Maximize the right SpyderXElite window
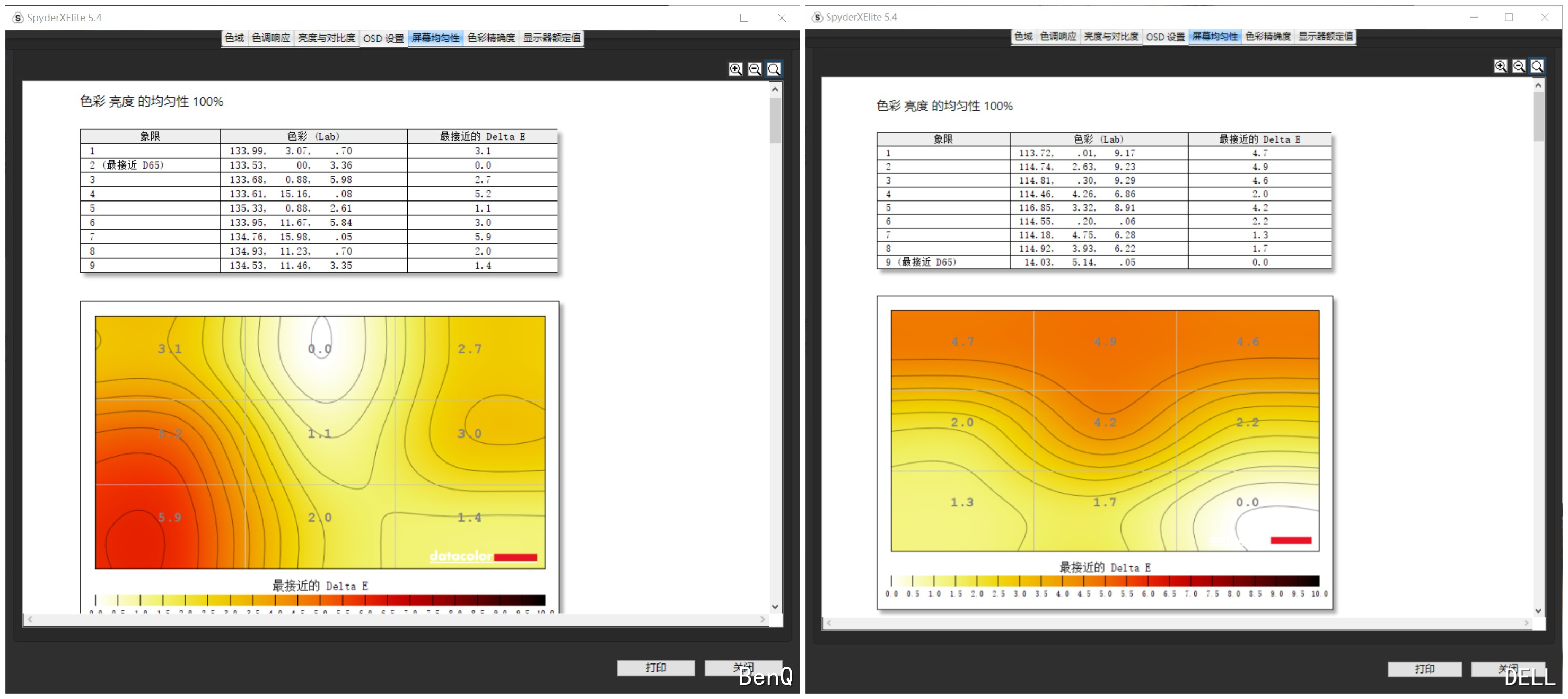Viewport: 1568px width, 699px height. pos(1509,17)
